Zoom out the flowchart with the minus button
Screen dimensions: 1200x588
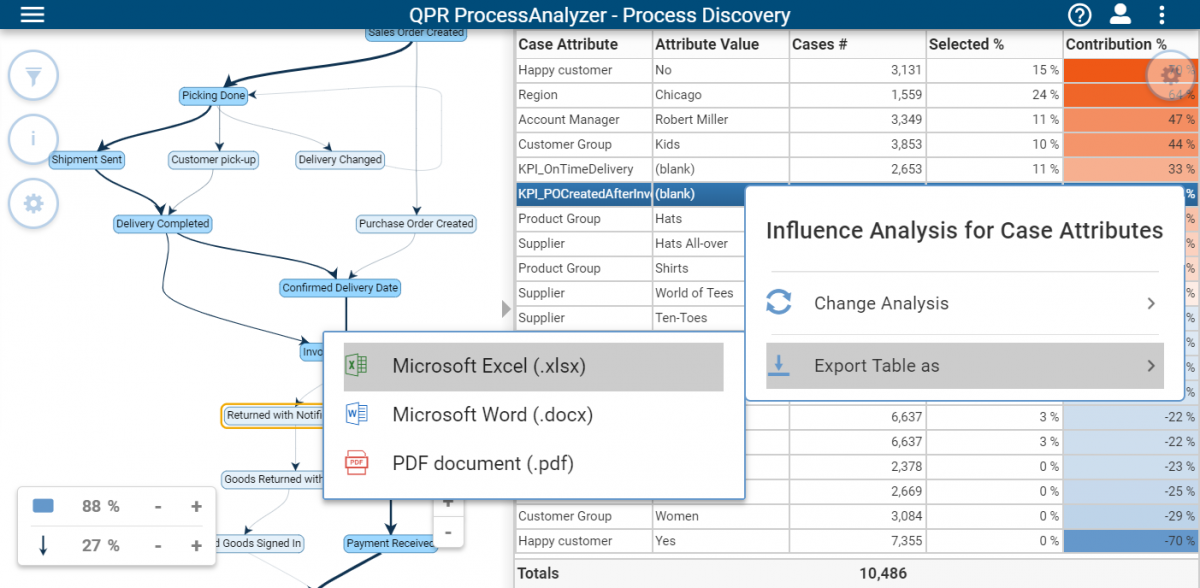click(448, 531)
